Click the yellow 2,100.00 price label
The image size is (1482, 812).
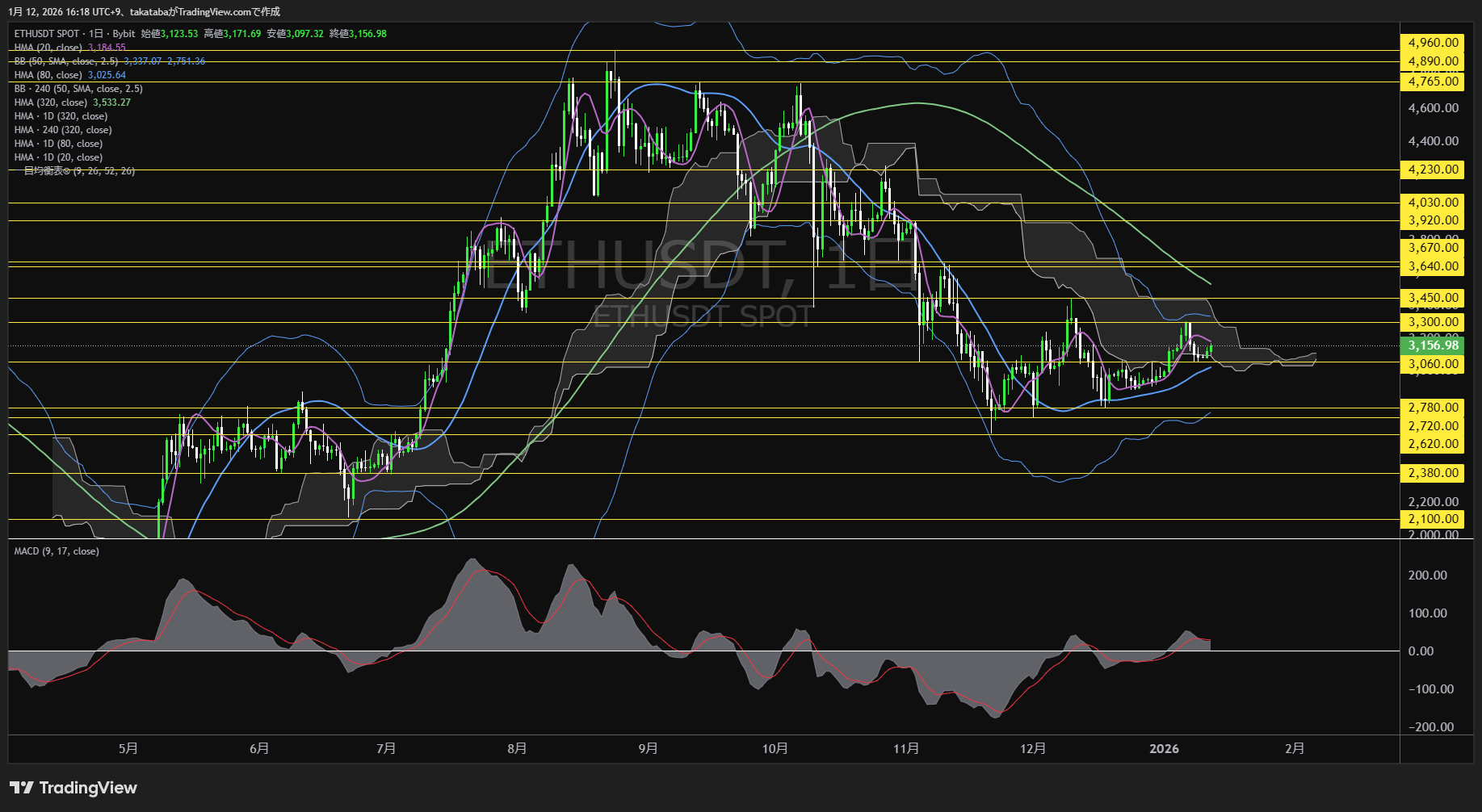[1433, 519]
